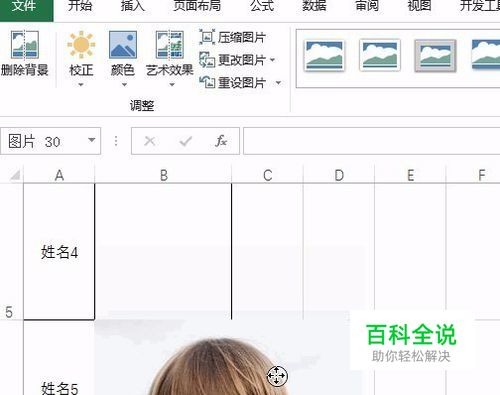500x395 pixels.
Task: Click the 重设图片 button
Action: [x=233, y=83]
